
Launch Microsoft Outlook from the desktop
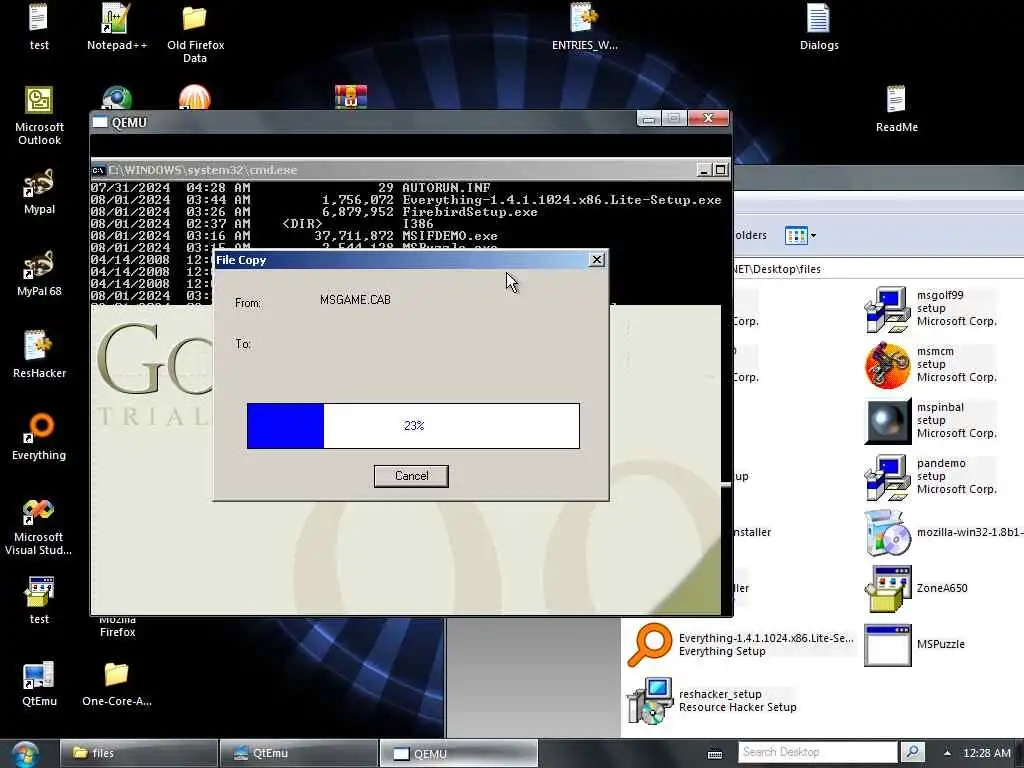pyautogui.click(x=39, y=116)
